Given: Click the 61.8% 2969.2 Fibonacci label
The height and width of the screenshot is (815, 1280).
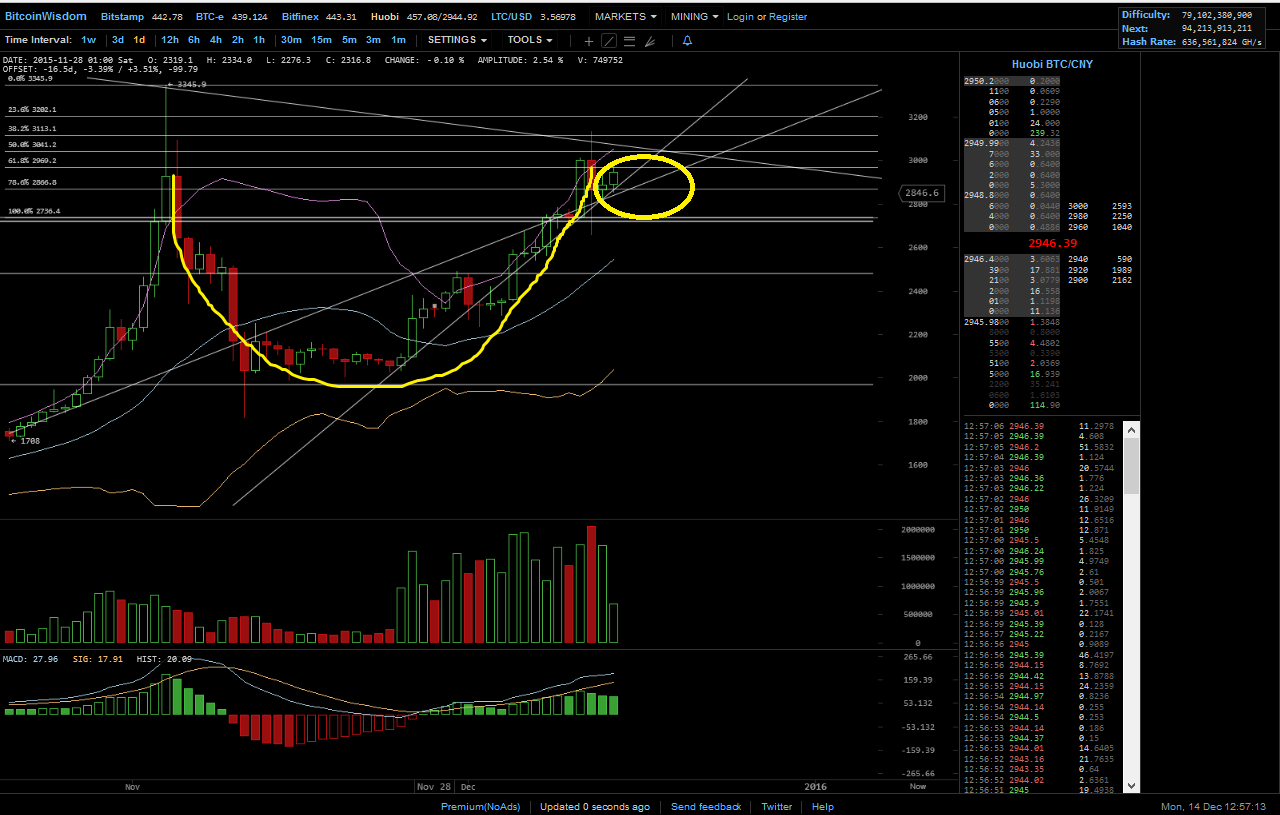Looking at the screenshot, I should pyautogui.click(x=32, y=160).
